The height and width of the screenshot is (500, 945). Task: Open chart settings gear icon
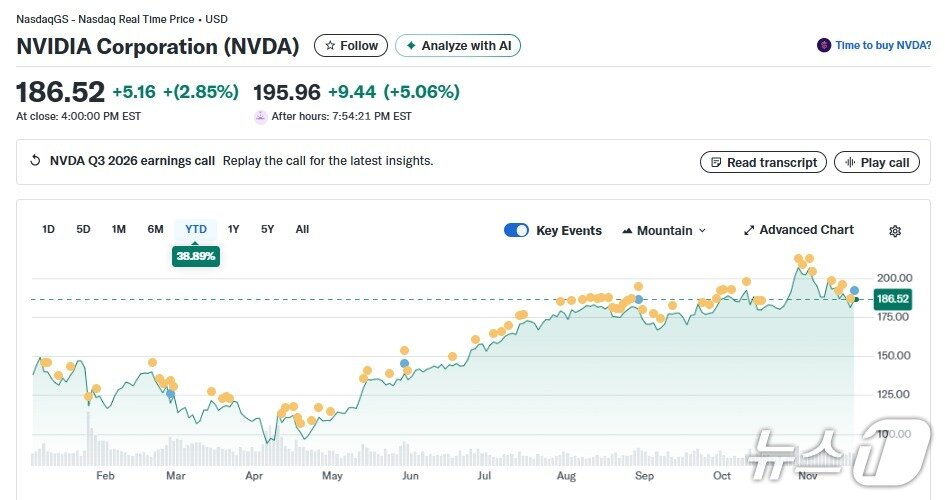pyautogui.click(x=895, y=231)
